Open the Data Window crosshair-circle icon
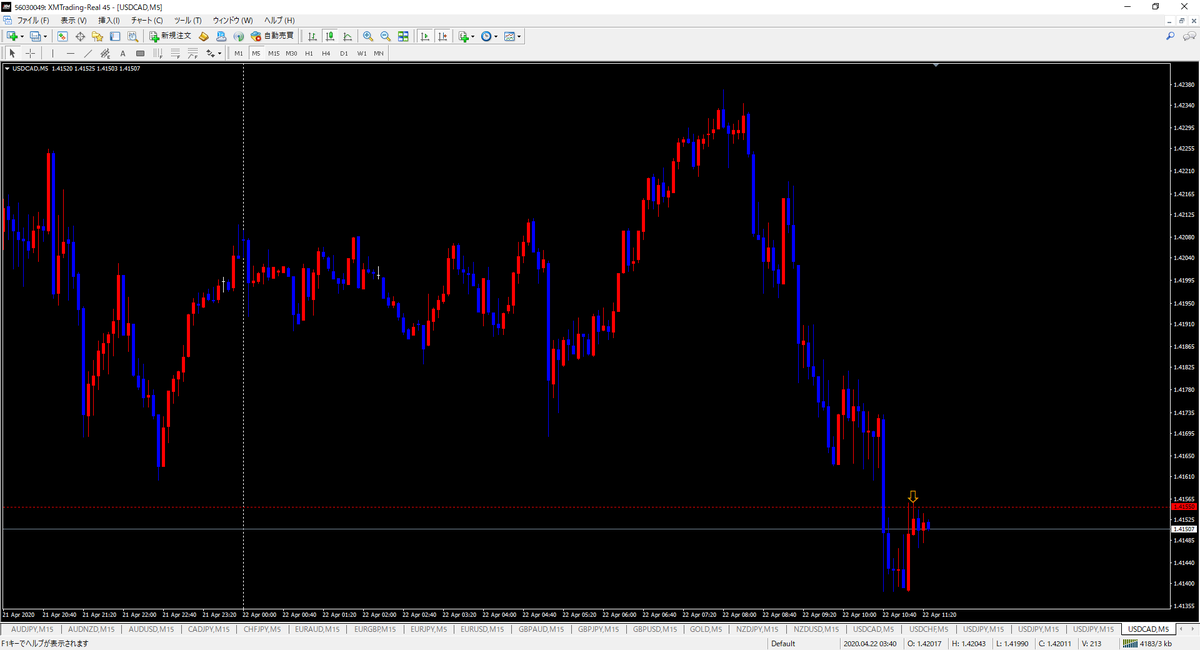Viewport: 1200px width, 650px height. [x=80, y=36]
